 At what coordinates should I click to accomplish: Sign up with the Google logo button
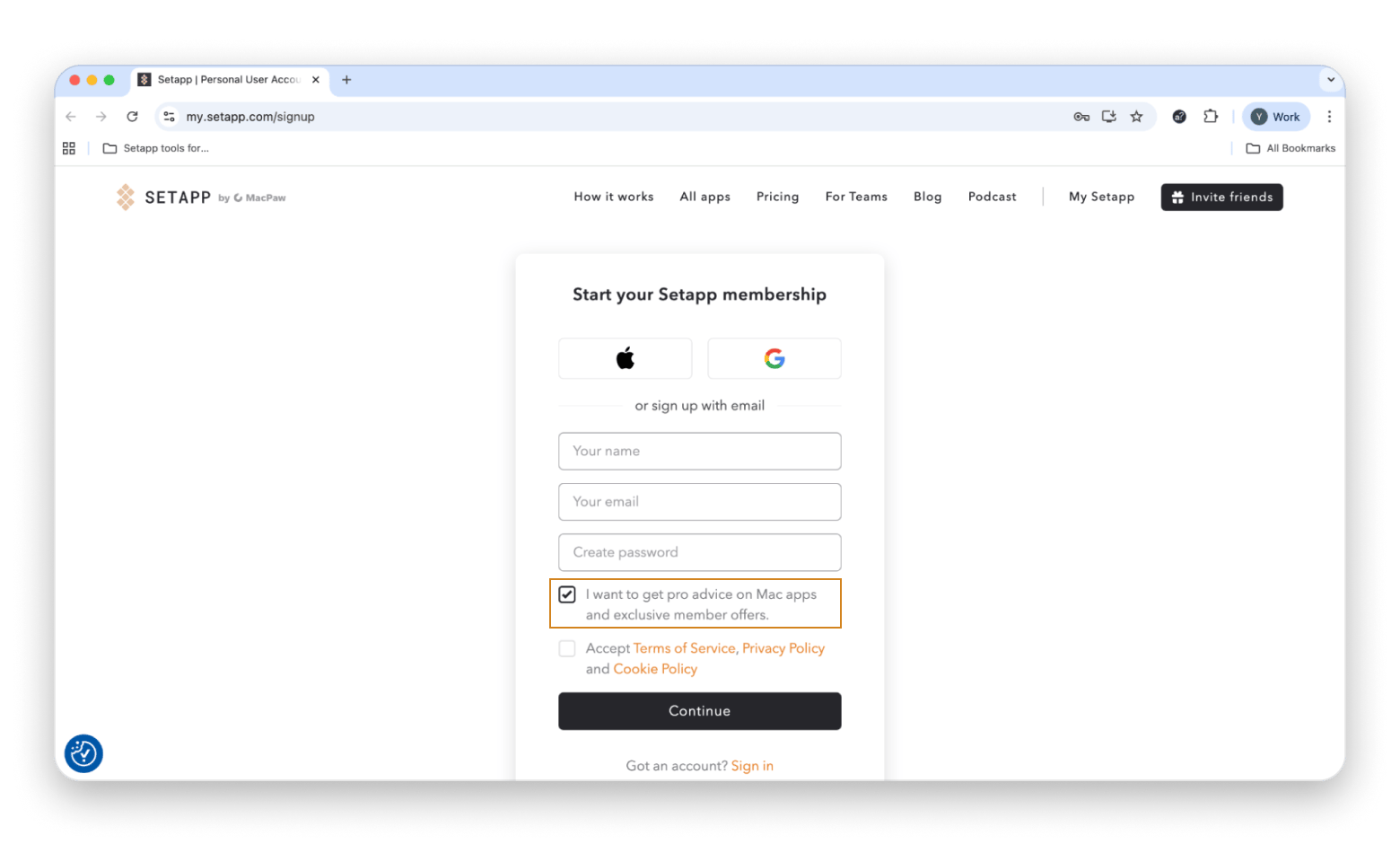coord(774,358)
